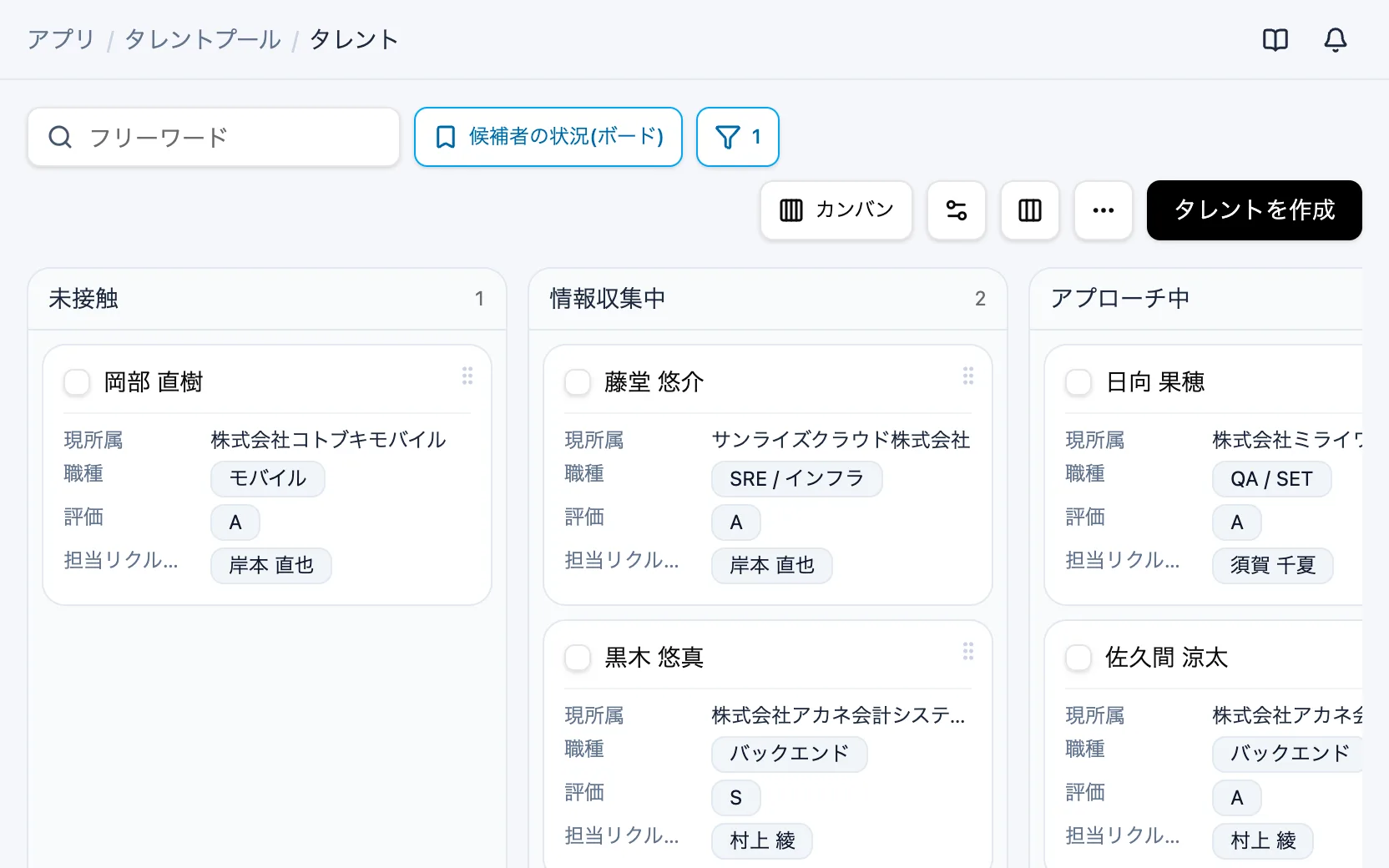Click rating S on 黒木 悠真 card

point(736,798)
